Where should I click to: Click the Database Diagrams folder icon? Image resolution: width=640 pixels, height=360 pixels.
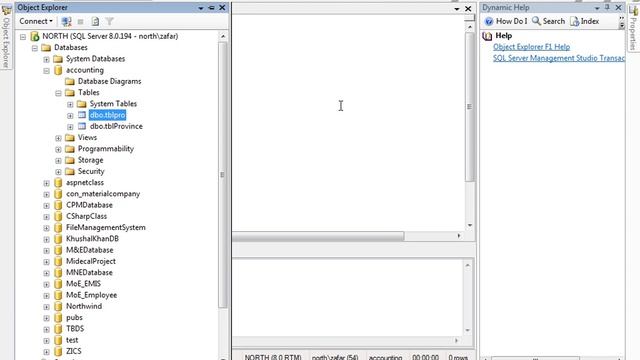coord(70,81)
